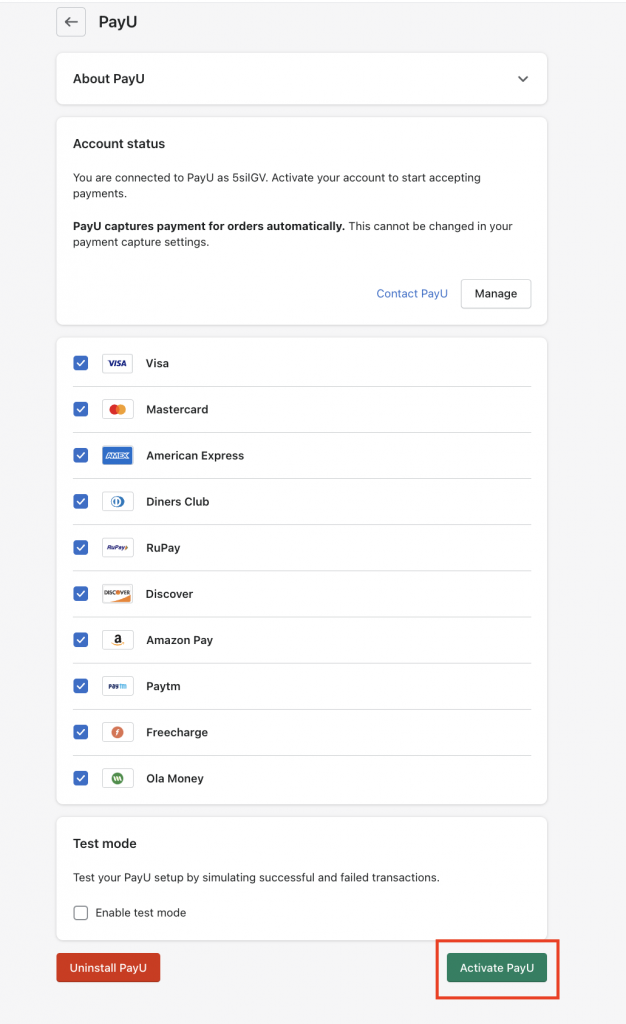
Task: Click the Mastercard label text
Action: click(177, 409)
